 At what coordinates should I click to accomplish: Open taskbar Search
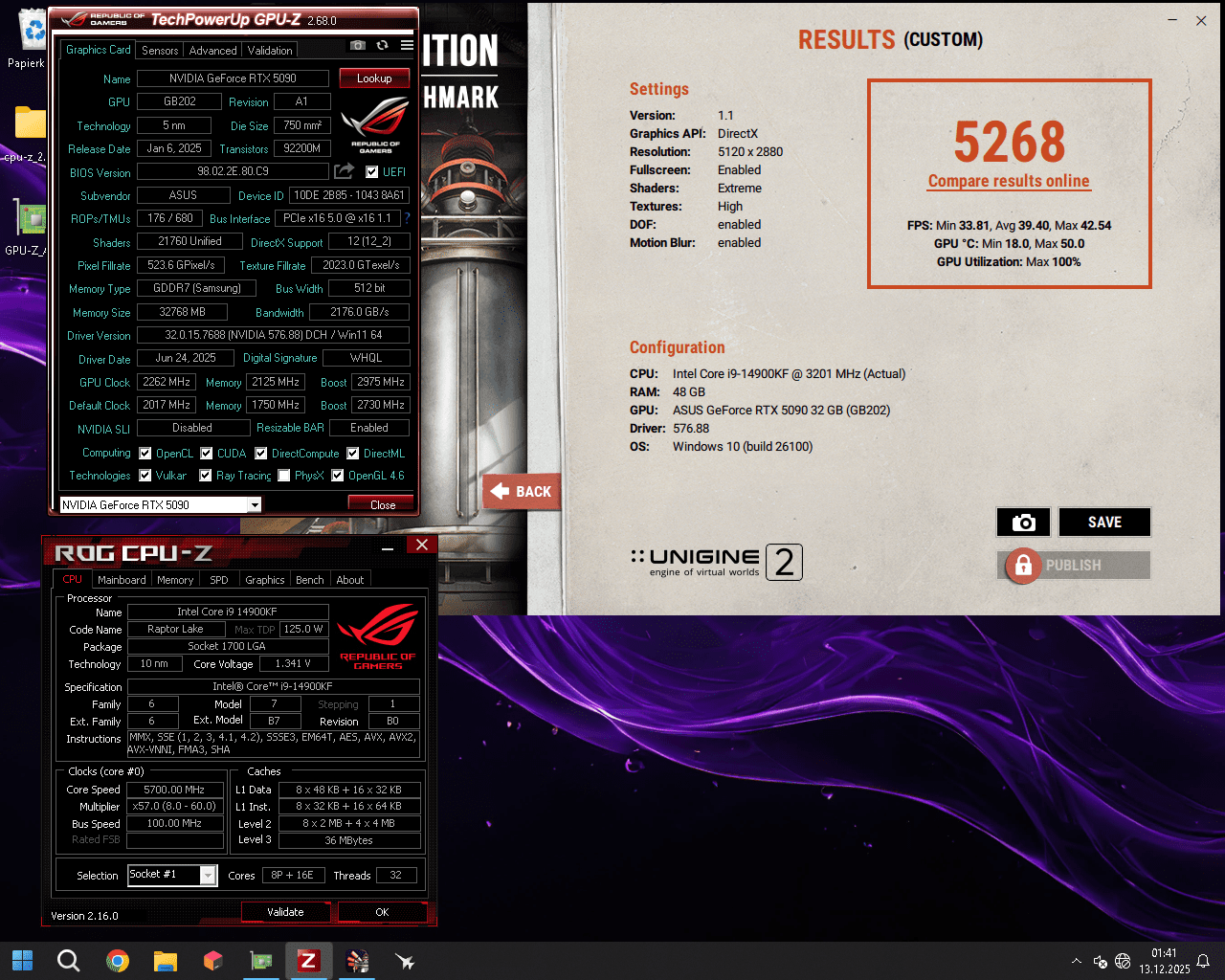coord(68,960)
